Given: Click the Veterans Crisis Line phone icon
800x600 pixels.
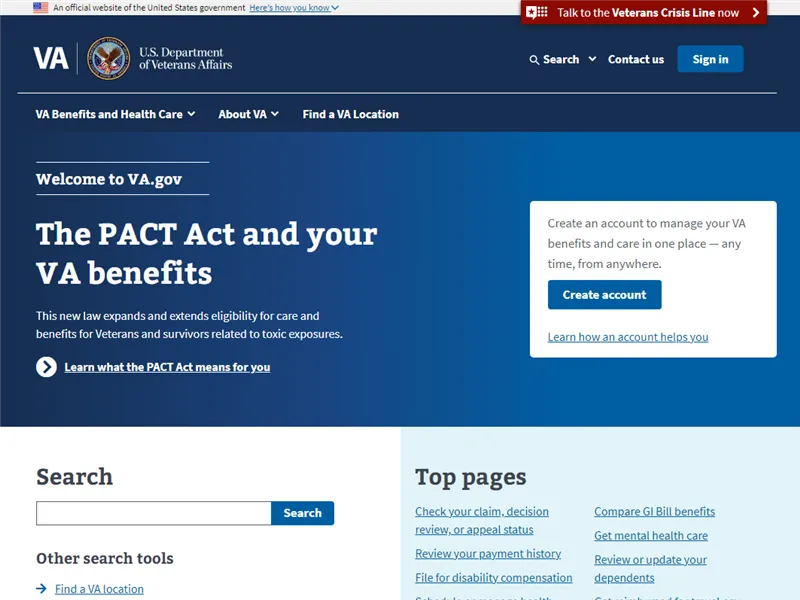Looking at the screenshot, I should coord(537,13).
